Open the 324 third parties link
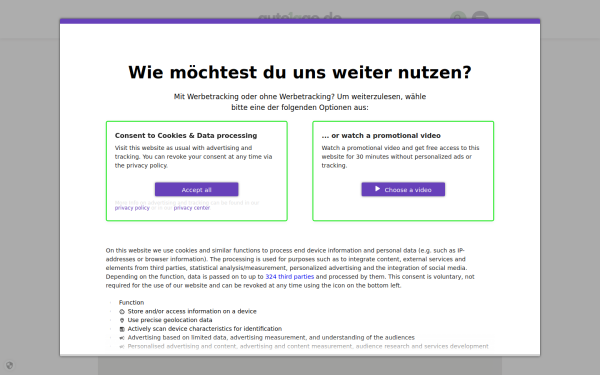Screen dimensions: 600x375 coord(290,277)
